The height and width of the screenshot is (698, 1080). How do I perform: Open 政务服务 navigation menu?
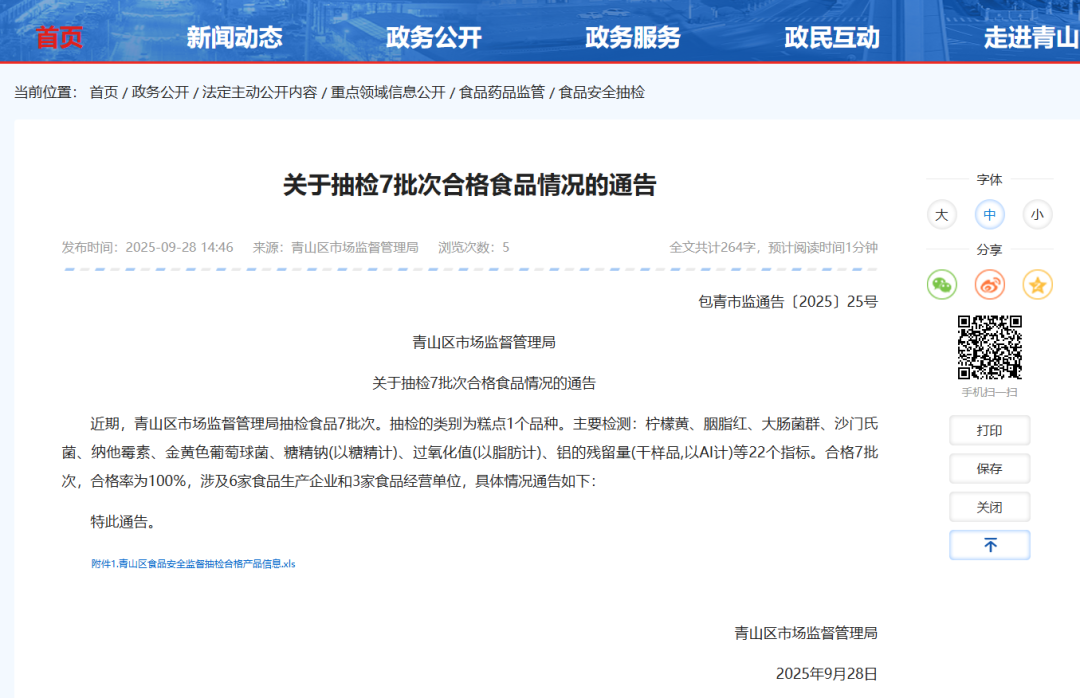click(632, 38)
